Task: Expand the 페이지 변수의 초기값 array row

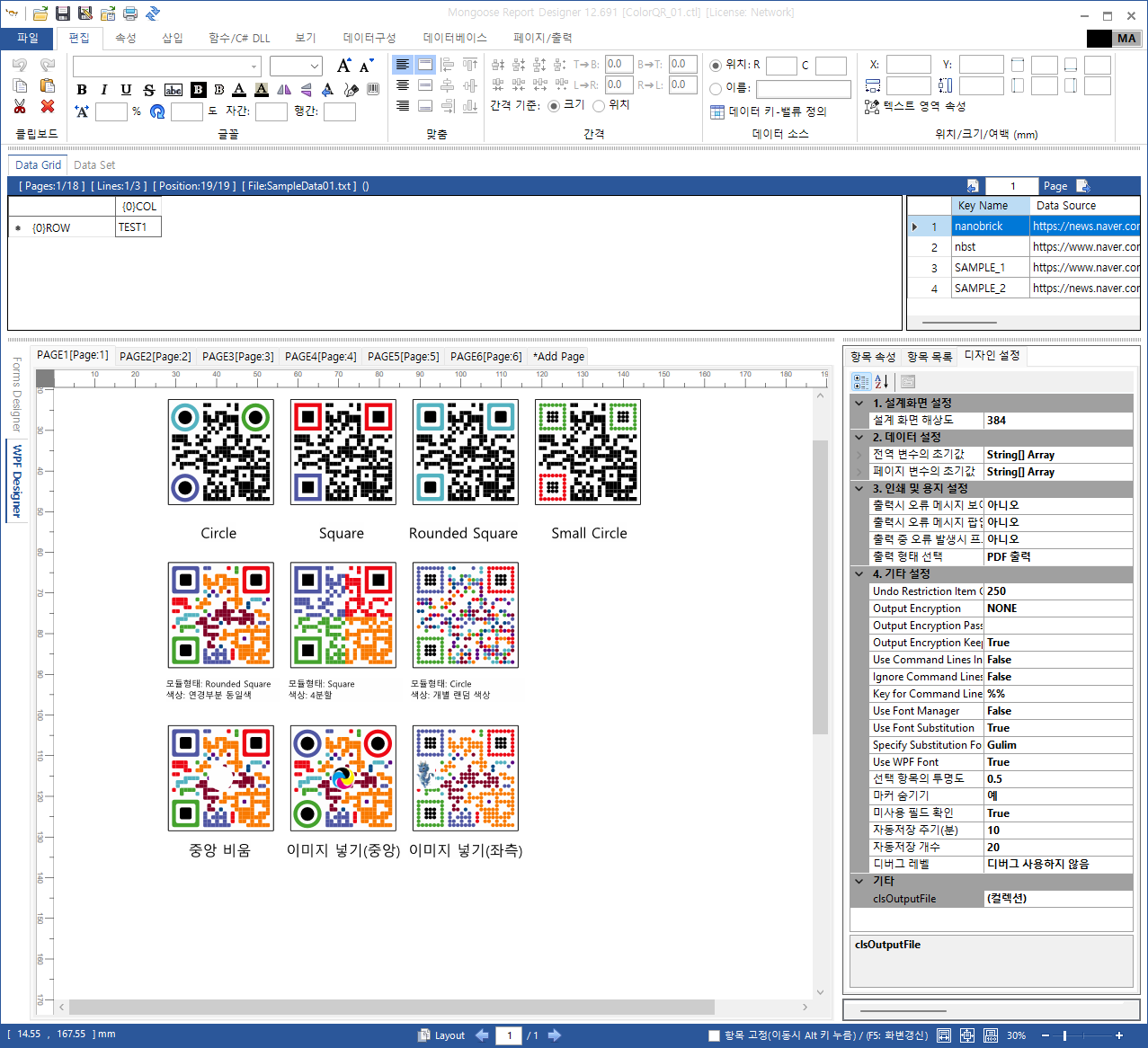Action: click(860, 472)
